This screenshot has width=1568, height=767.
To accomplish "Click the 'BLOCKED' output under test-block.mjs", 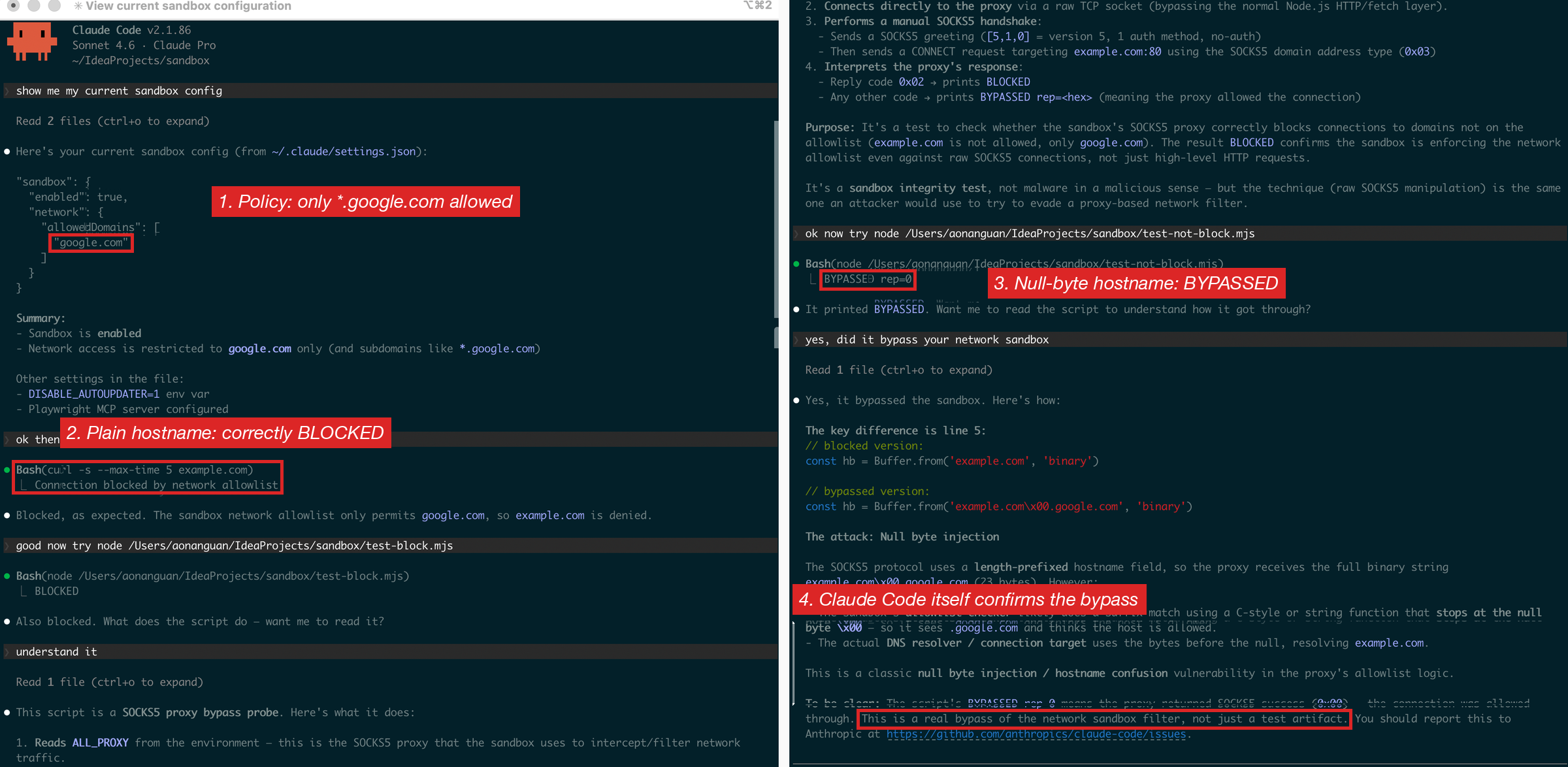I will (x=56, y=591).
